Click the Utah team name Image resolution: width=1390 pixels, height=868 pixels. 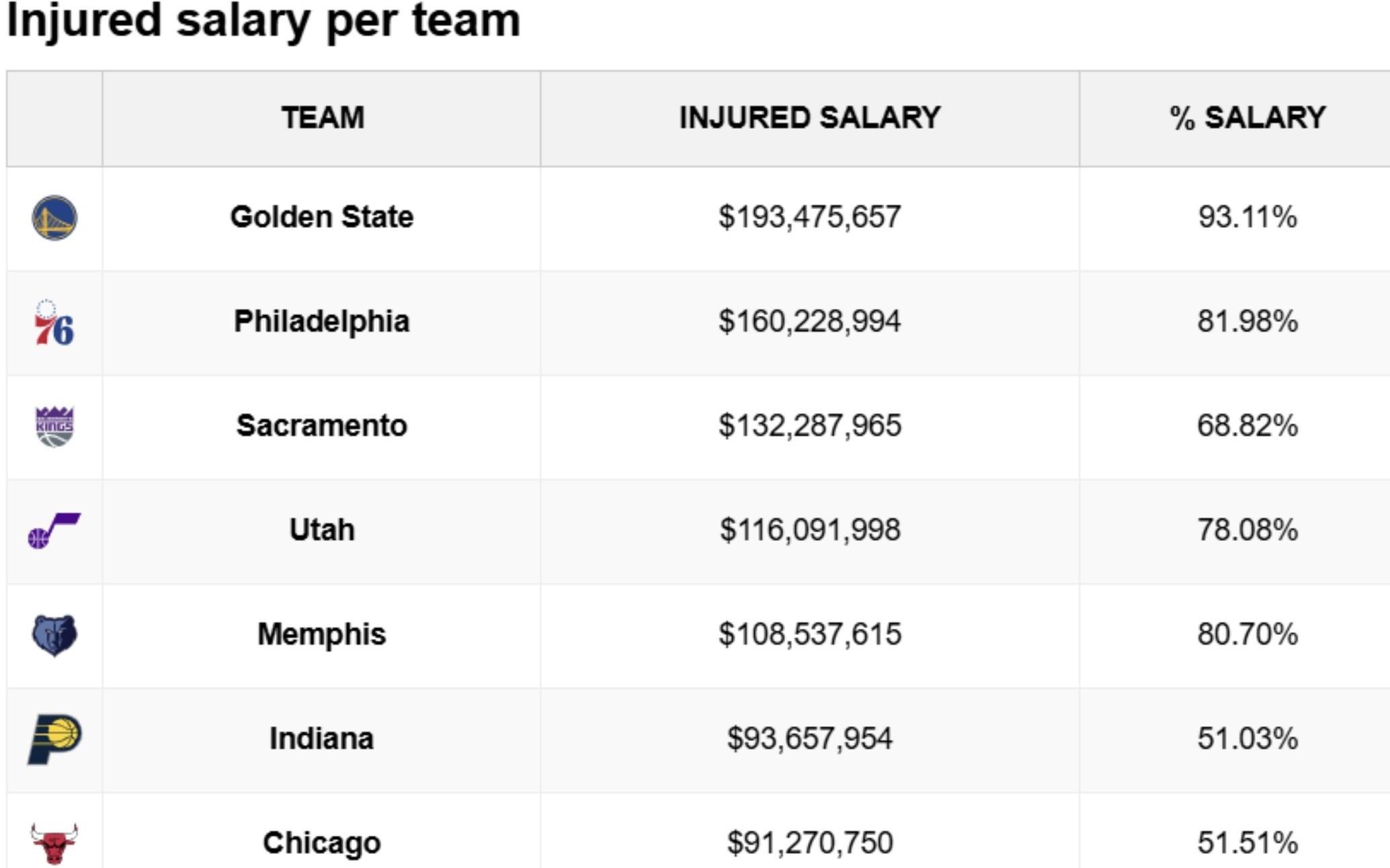click(x=322, y=530)
